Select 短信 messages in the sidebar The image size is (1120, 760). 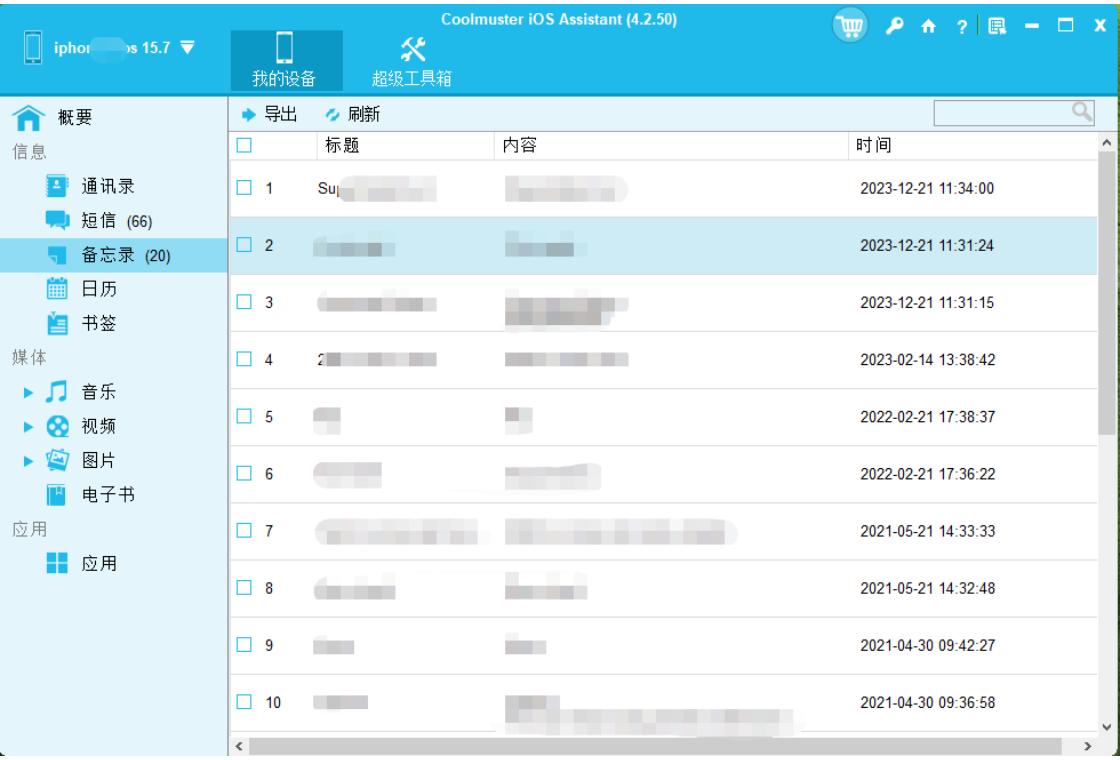click(x=99, y=221)
